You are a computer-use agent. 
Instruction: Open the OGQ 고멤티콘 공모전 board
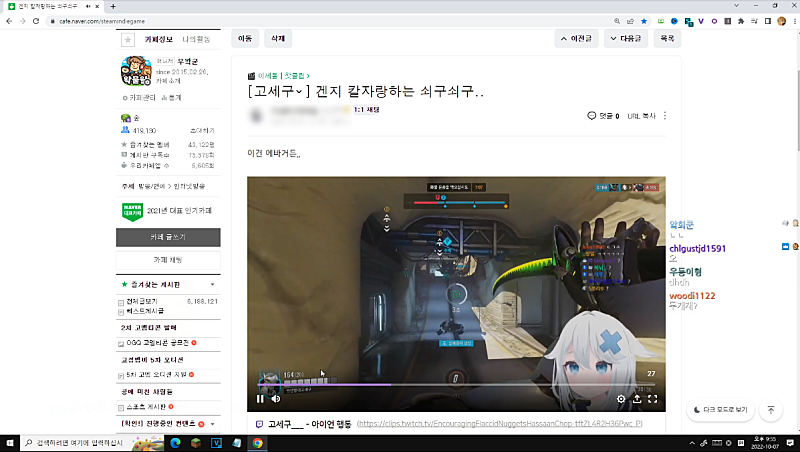tap(158, 343)
